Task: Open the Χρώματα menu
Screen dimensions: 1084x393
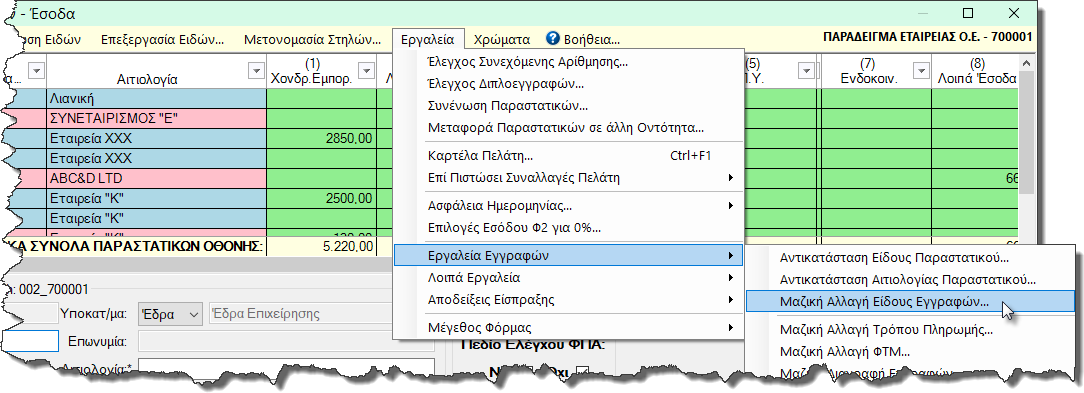Action: [503, 39]
